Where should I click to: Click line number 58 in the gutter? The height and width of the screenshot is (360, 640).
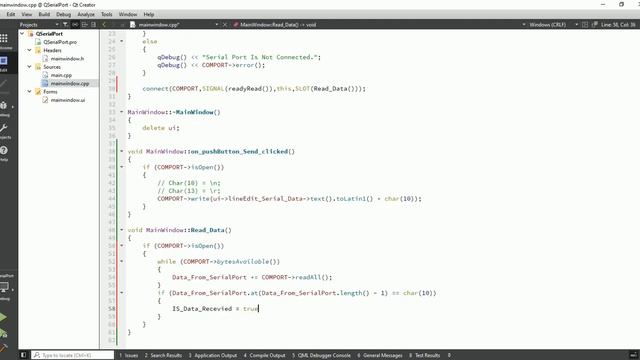tap(111, 309)
